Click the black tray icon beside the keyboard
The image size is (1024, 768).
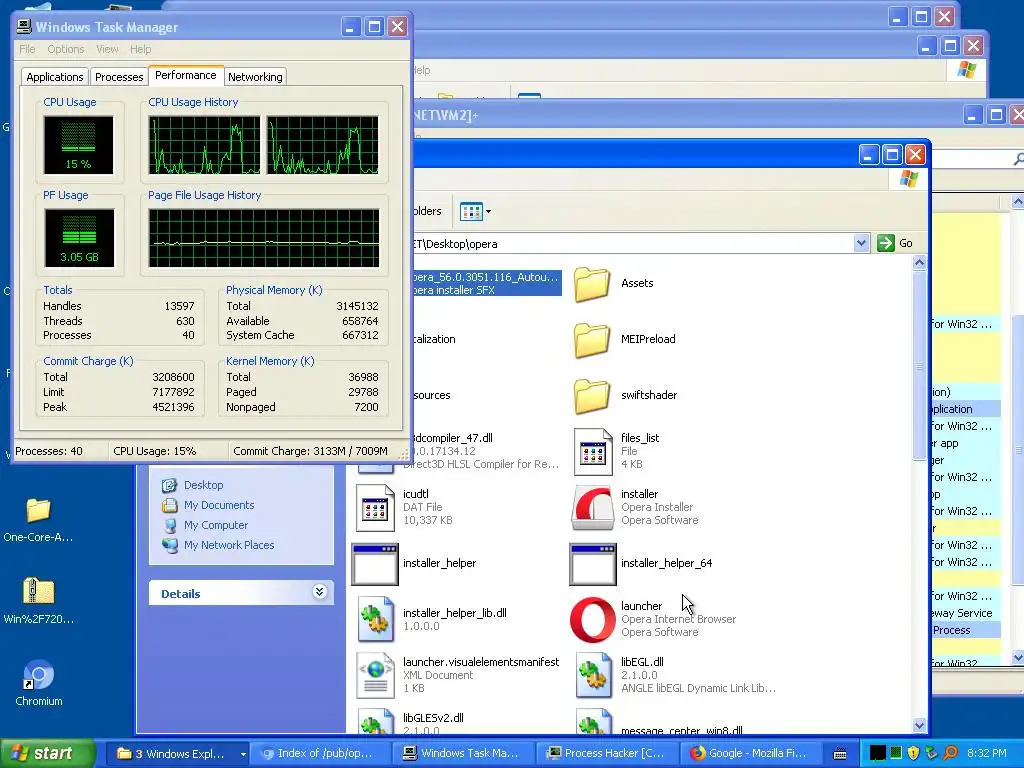click(x=878, y=753)
